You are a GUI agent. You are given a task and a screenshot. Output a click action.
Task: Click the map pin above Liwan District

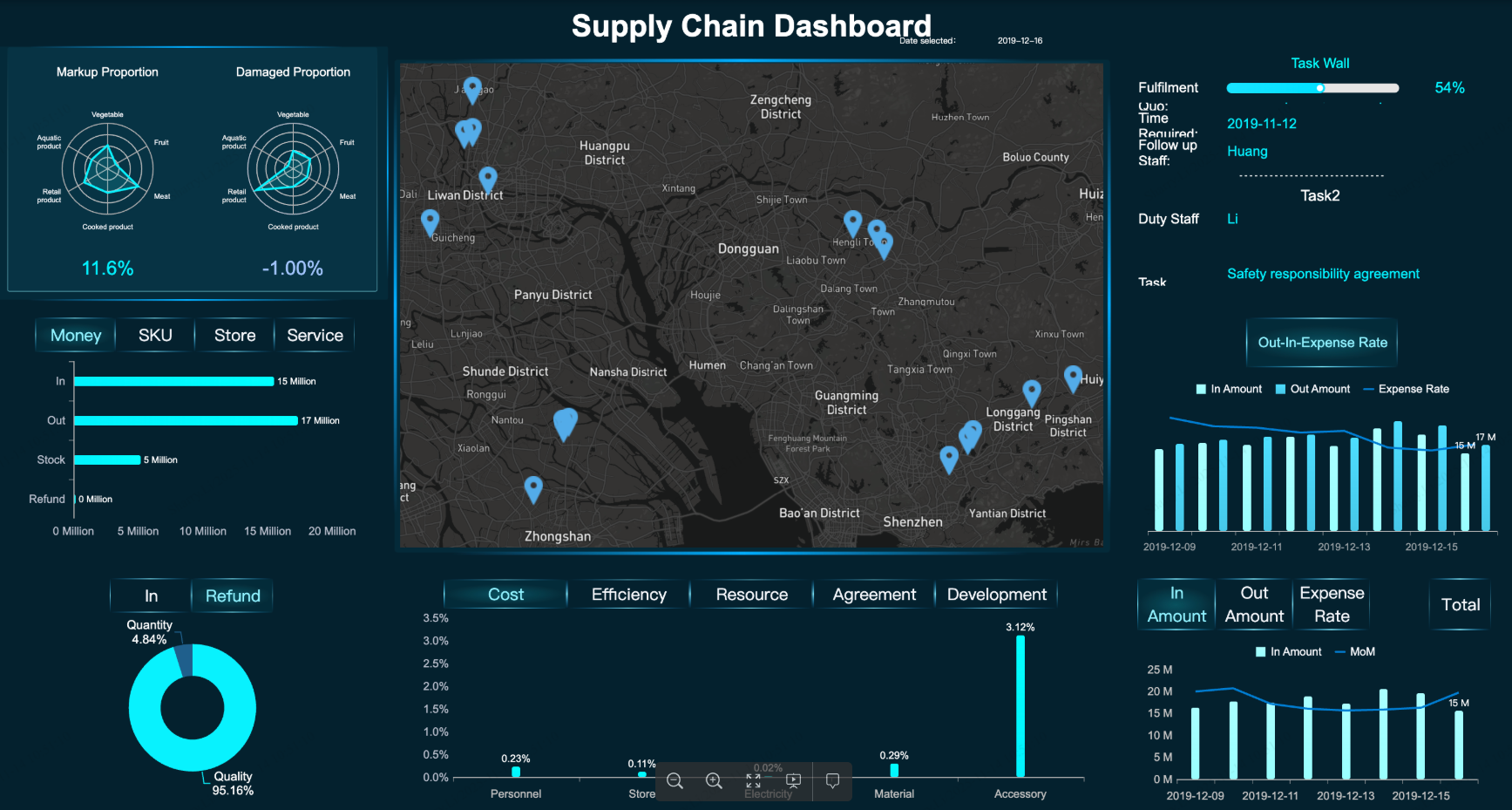pos(488,179)
